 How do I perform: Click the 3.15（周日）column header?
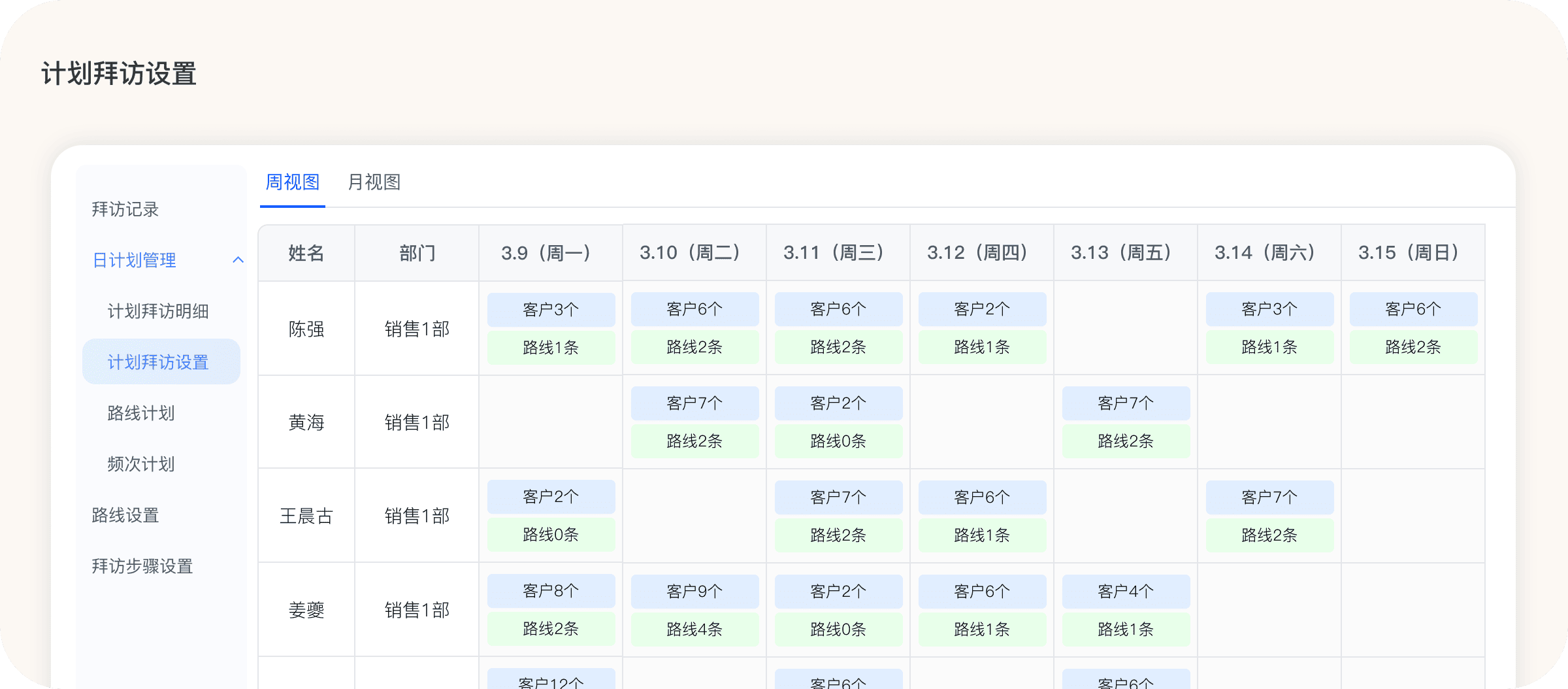click(x=1413, y=253)
